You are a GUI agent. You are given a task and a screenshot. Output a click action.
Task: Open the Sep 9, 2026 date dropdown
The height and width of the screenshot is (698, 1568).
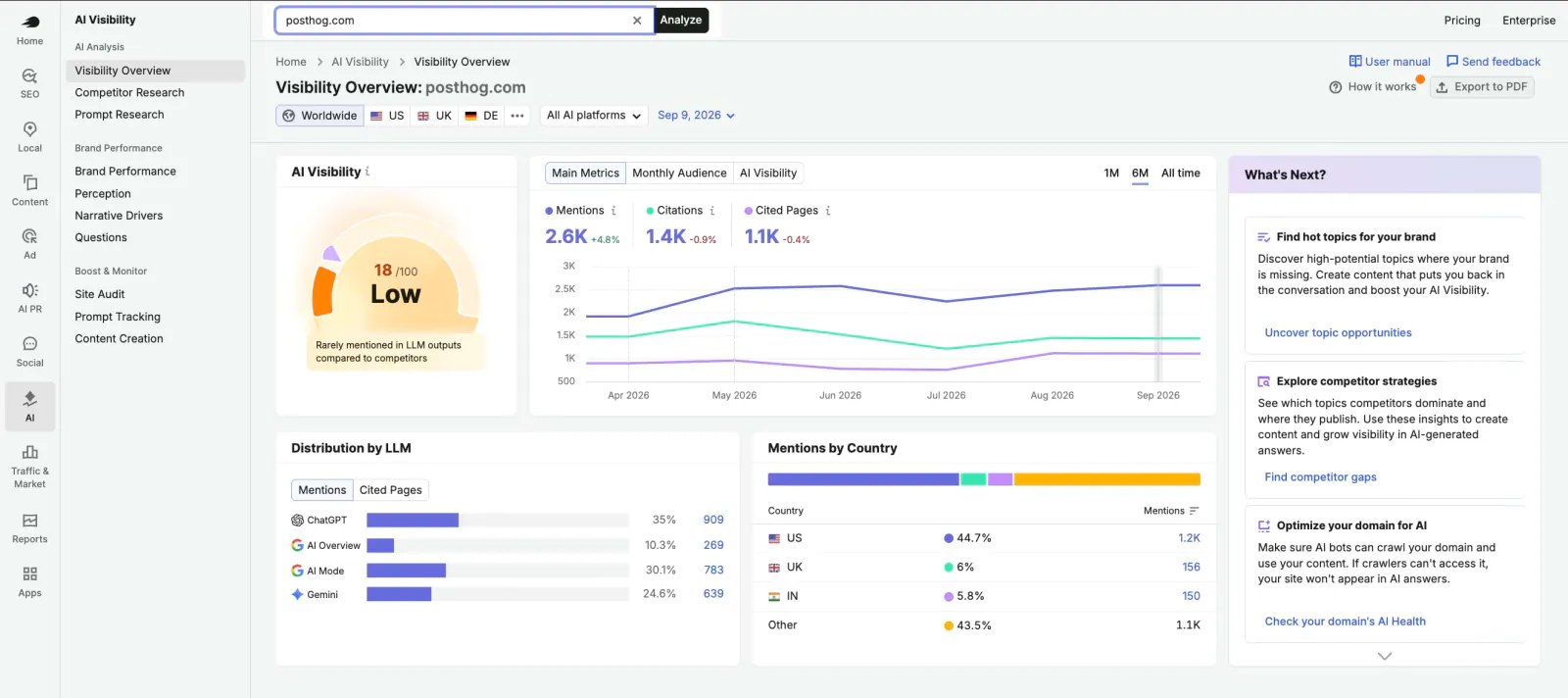(x=696, y=116)
